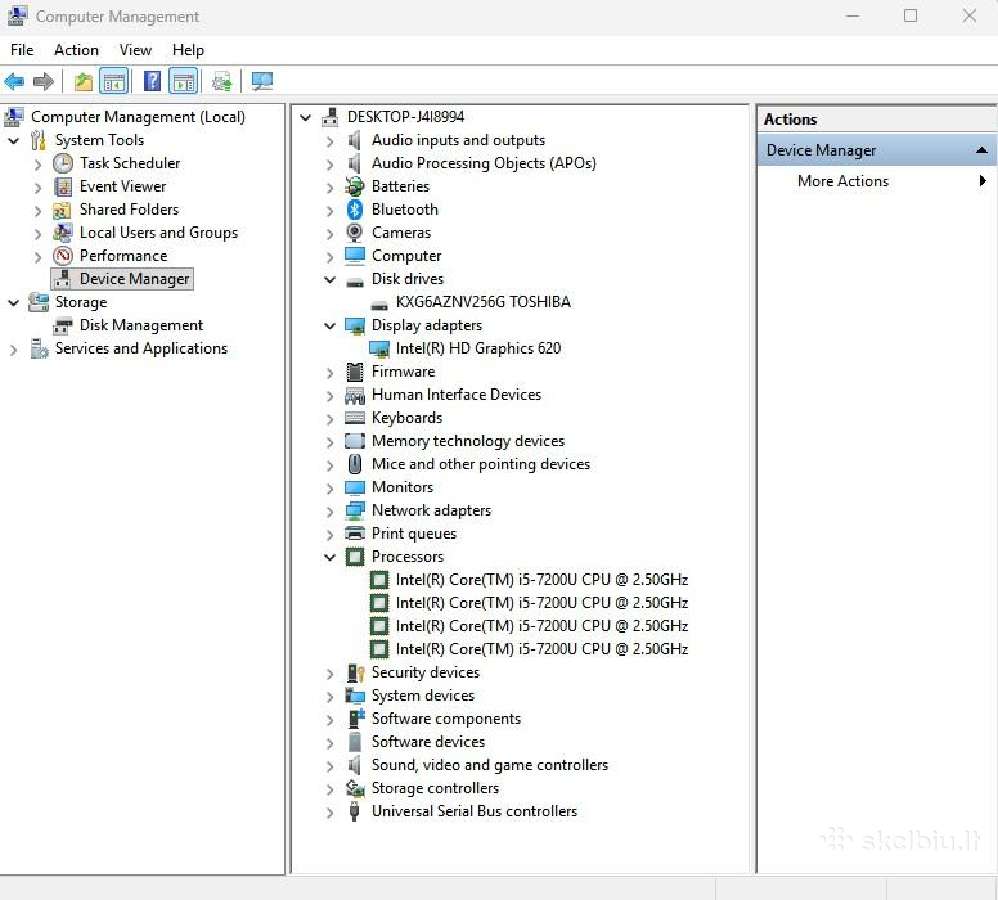Open the View menu
The width and height of the screenshot is (998, 900).
(x=136, y=50)
